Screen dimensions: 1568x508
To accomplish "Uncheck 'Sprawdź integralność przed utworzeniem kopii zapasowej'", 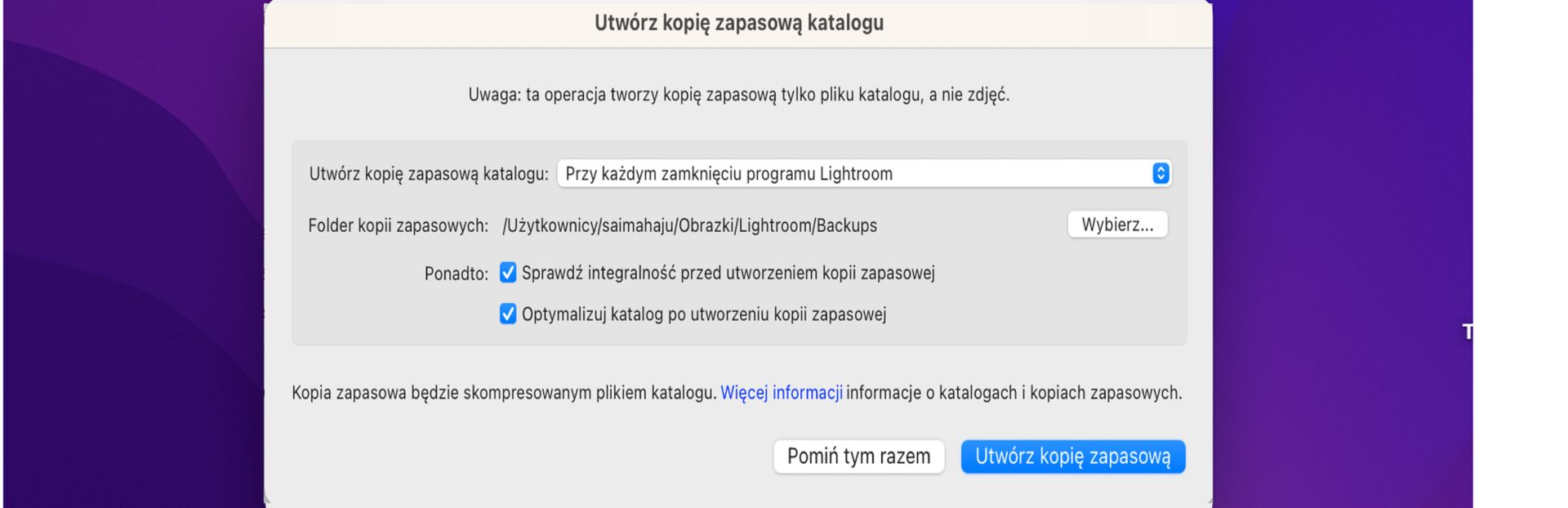I will coord(508,273).
